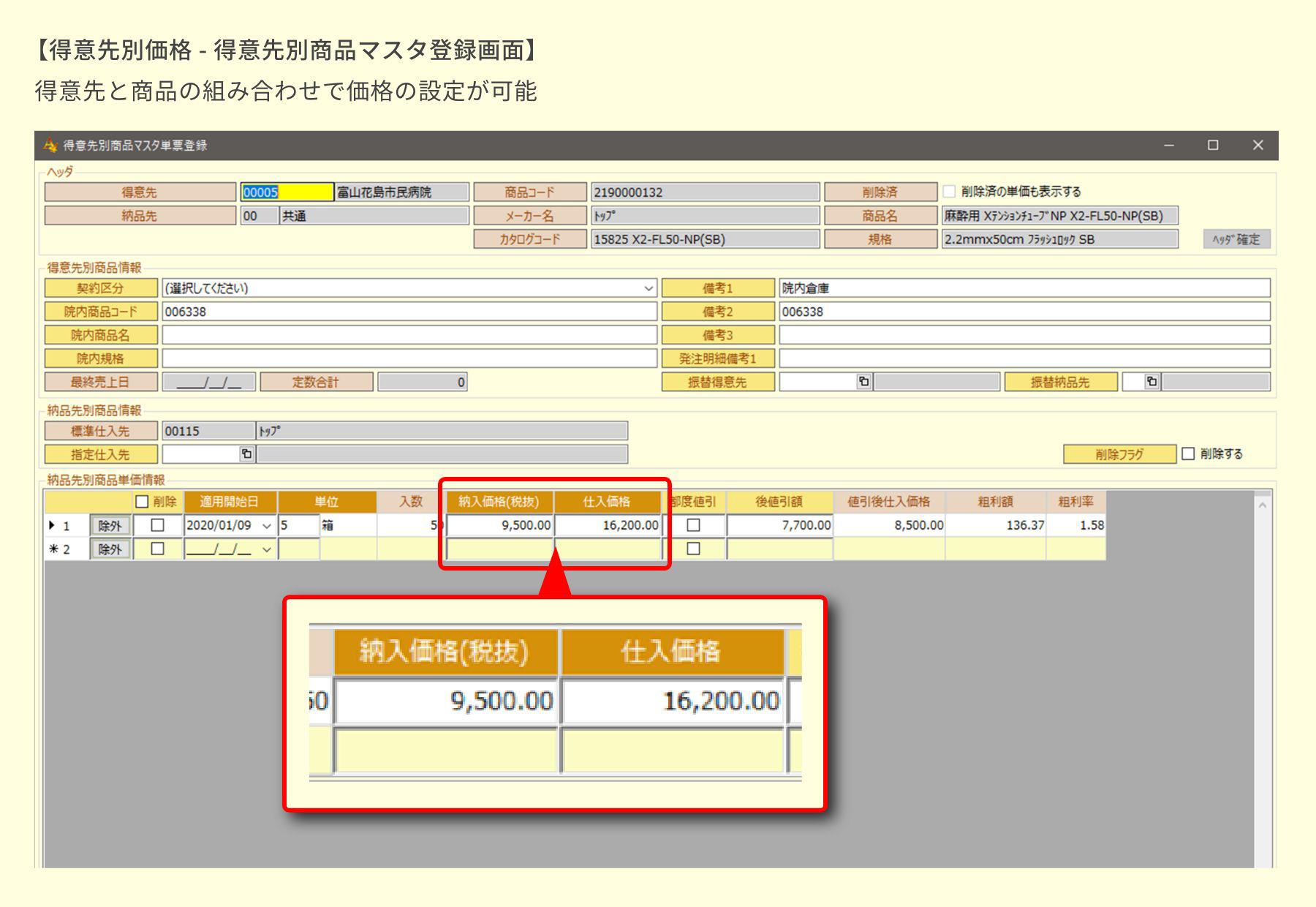This screenshot has width=1316, height=907.
Task: Minimize the 得意先別商品マスタ window
Action: 1168,146
